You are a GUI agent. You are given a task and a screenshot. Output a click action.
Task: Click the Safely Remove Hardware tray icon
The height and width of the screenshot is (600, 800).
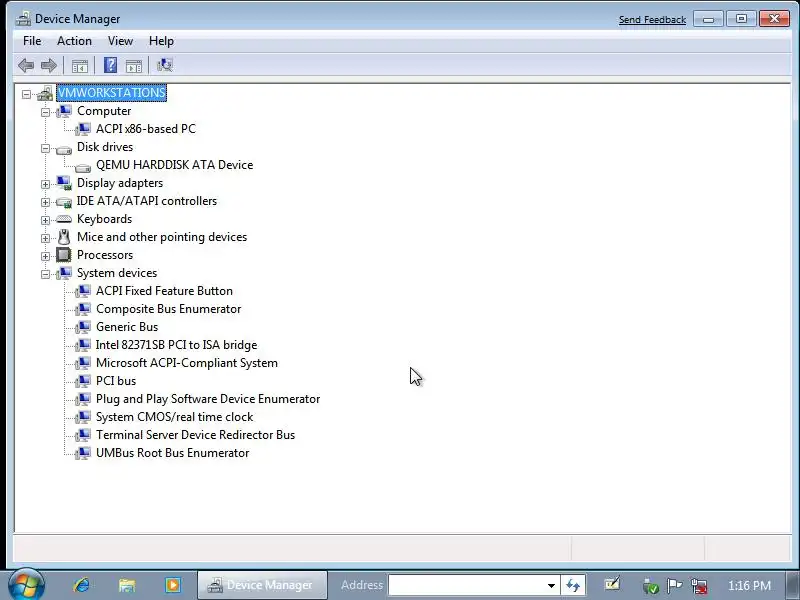click(651, 586)
